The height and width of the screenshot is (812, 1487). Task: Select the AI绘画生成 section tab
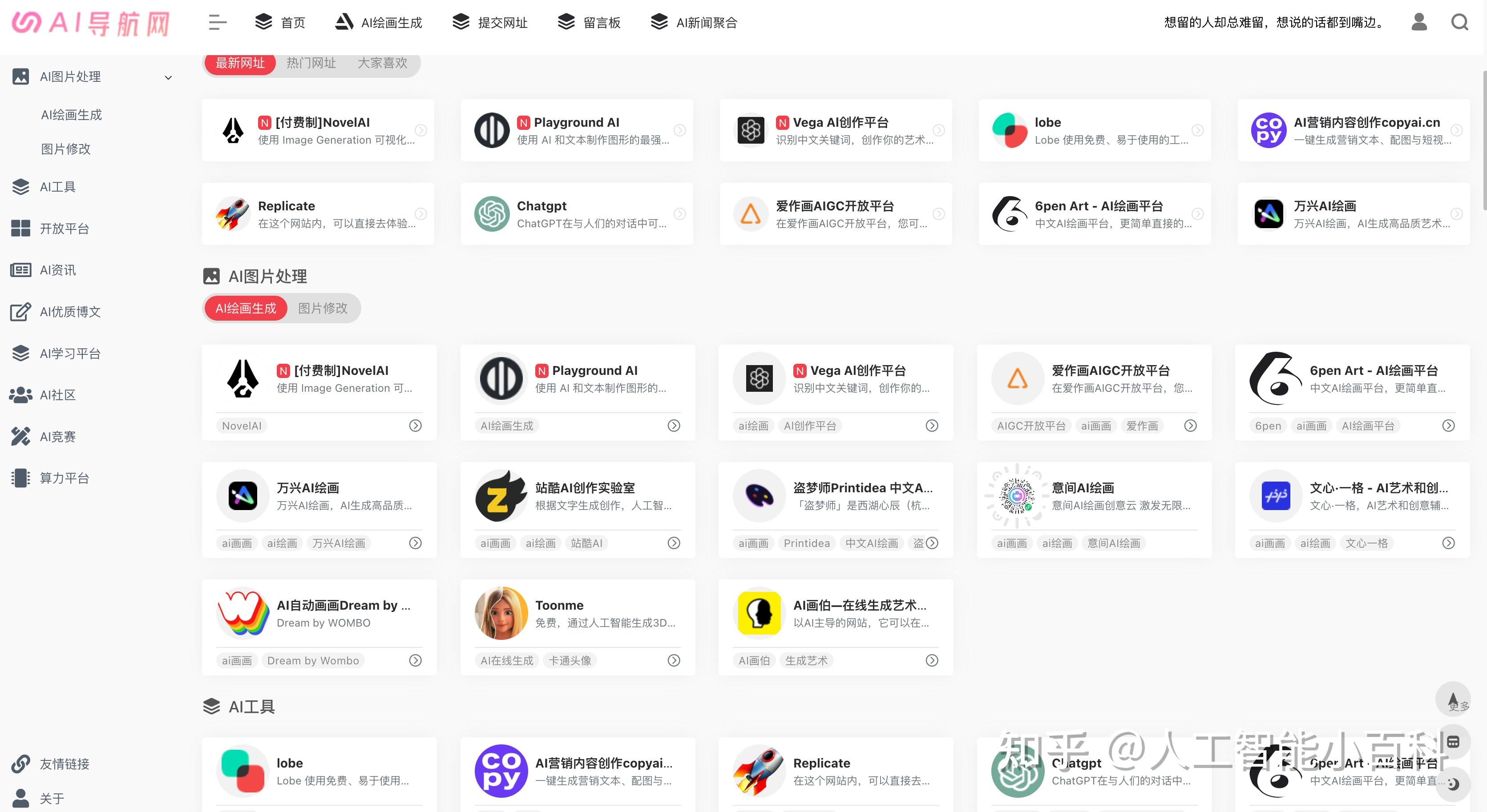[246, 309]
